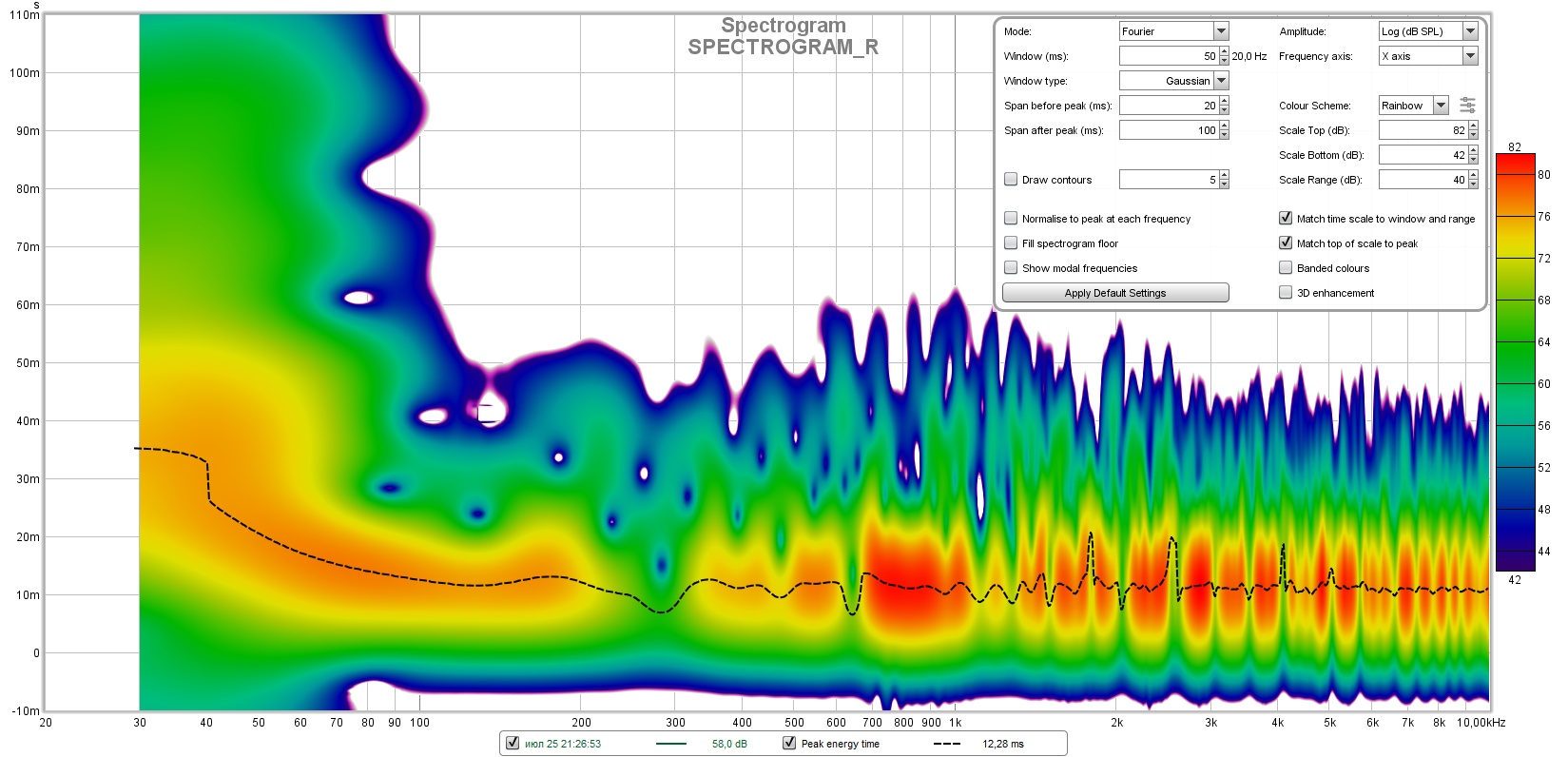Disable Match top of scale to peak

click(1286, 243)
